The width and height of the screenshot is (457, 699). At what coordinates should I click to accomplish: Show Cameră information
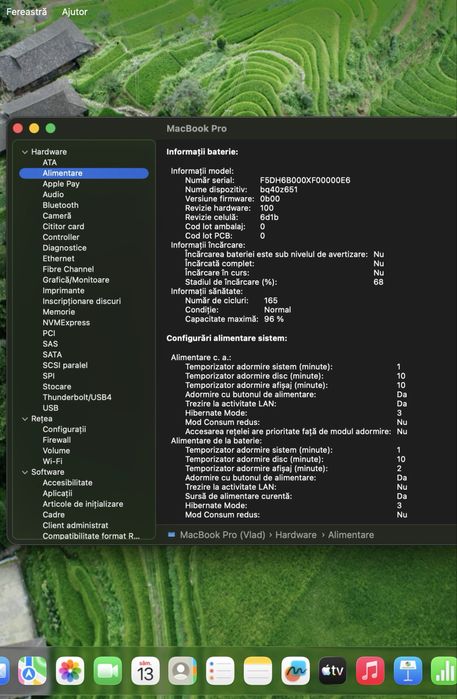click(57, 216)
